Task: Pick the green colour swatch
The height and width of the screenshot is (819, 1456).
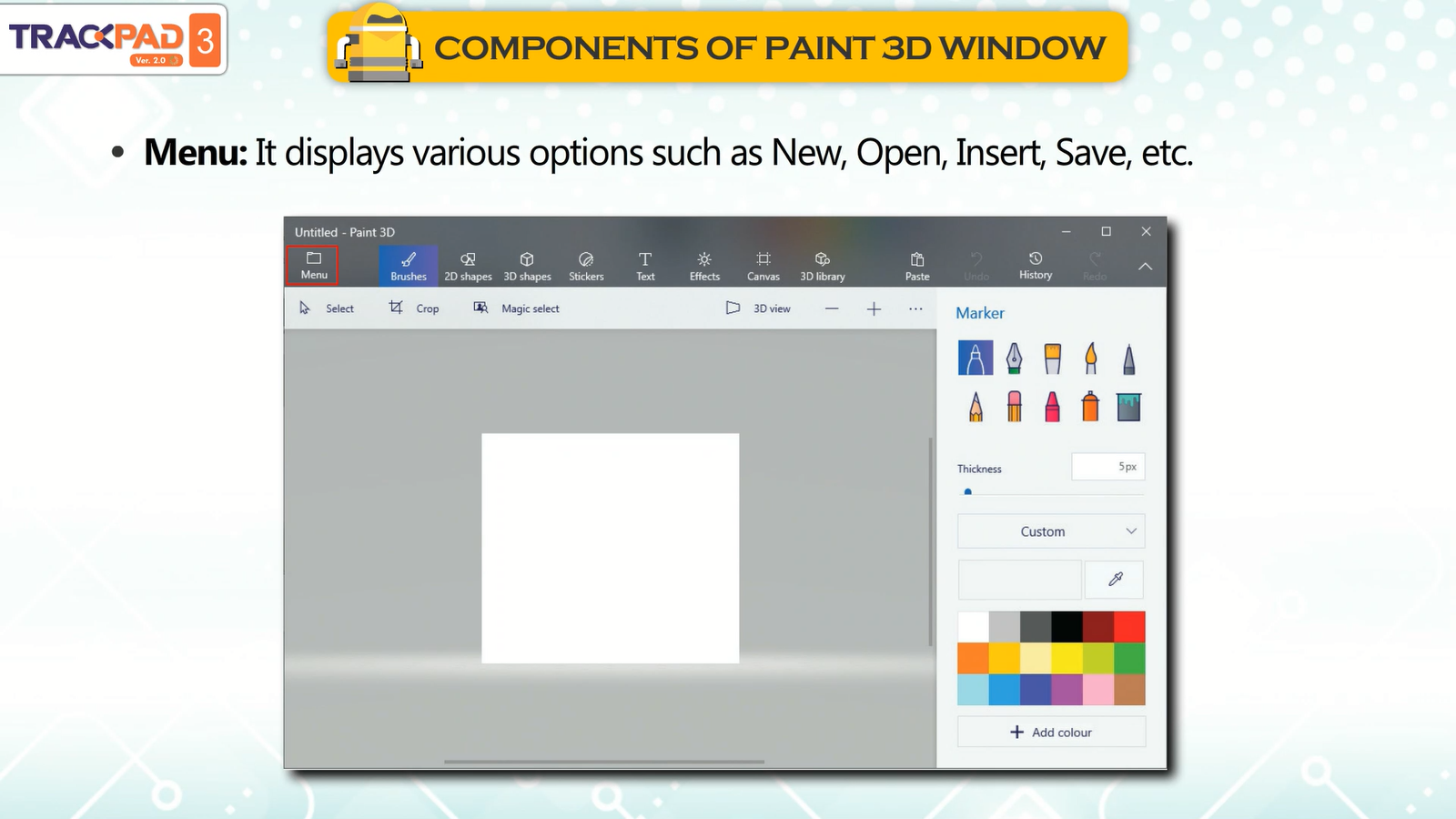Action: (x=1129, y=658)
